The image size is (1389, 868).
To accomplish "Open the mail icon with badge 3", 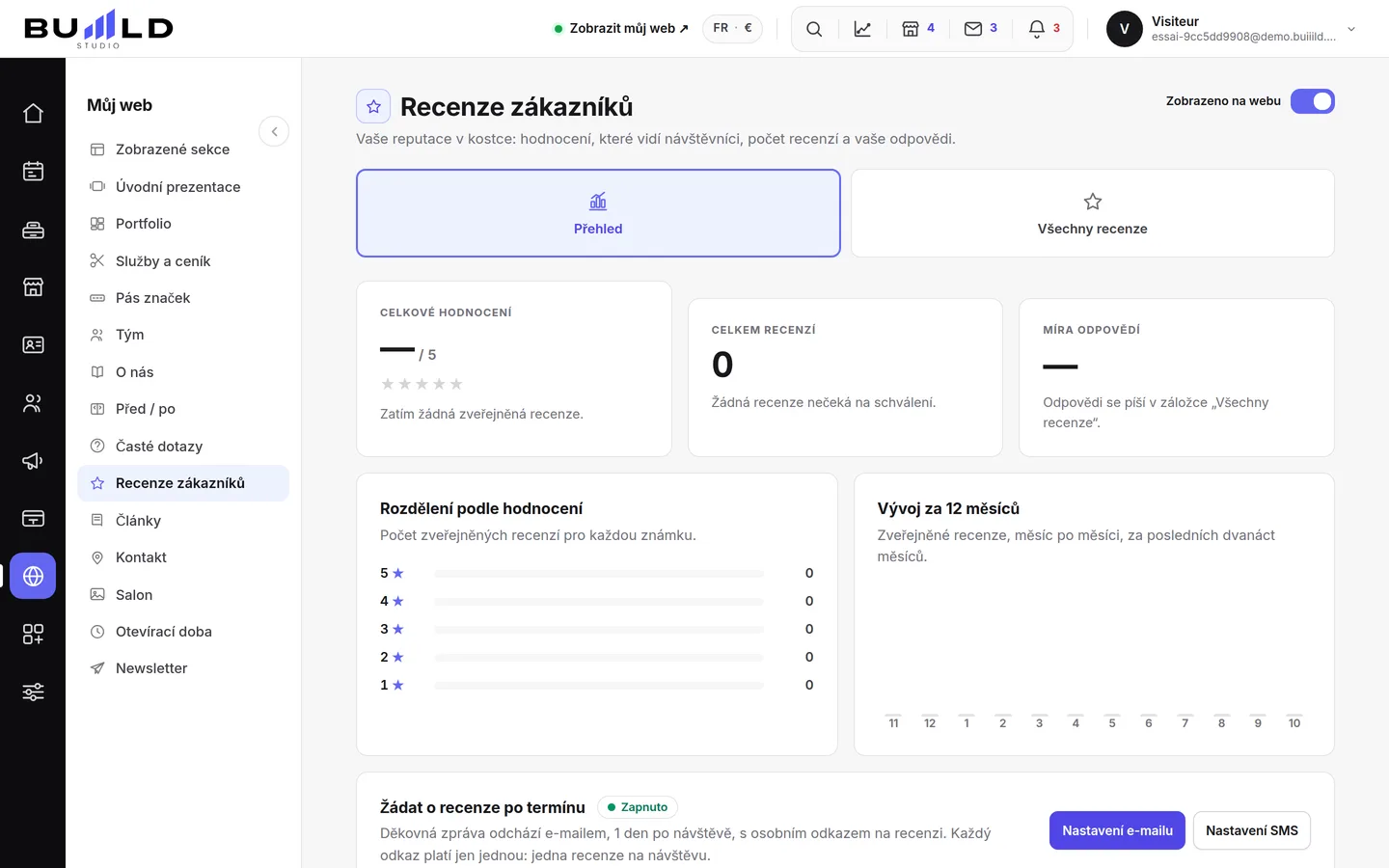I will (981, 29).
